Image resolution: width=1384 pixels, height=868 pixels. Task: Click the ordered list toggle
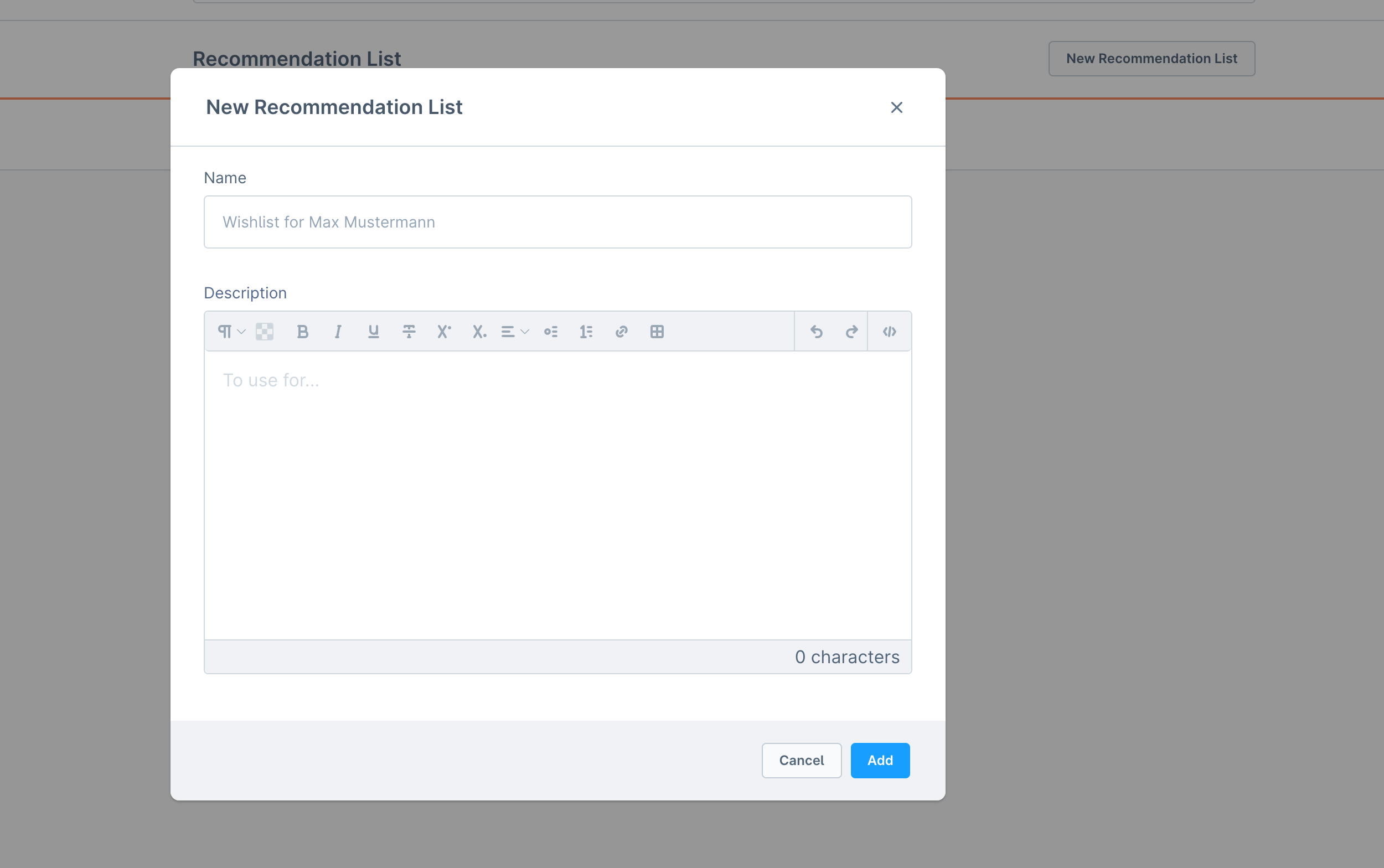(586, 331)
